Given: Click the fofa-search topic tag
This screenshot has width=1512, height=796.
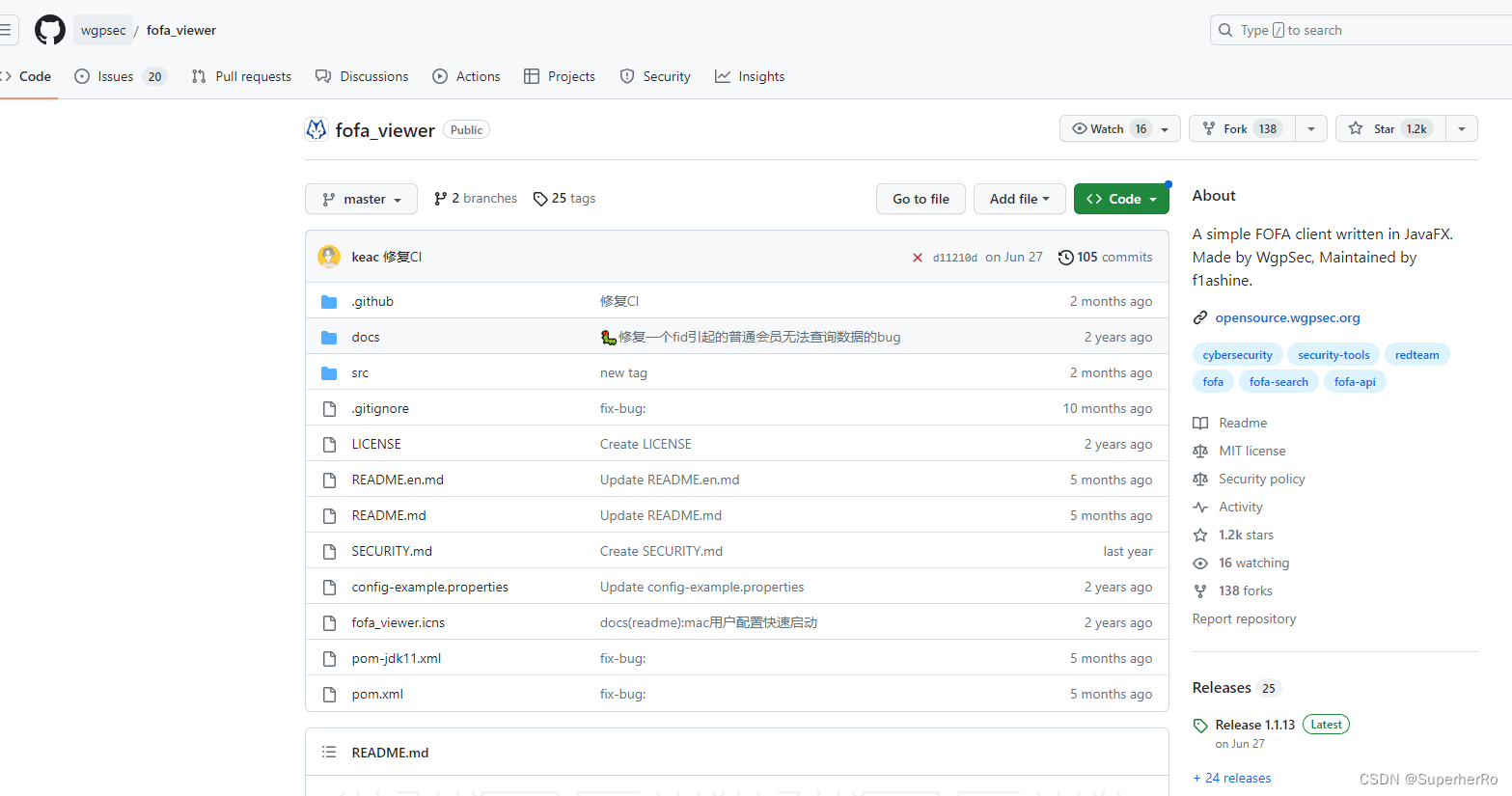Looking at the screenshot, I should 1278,382.
